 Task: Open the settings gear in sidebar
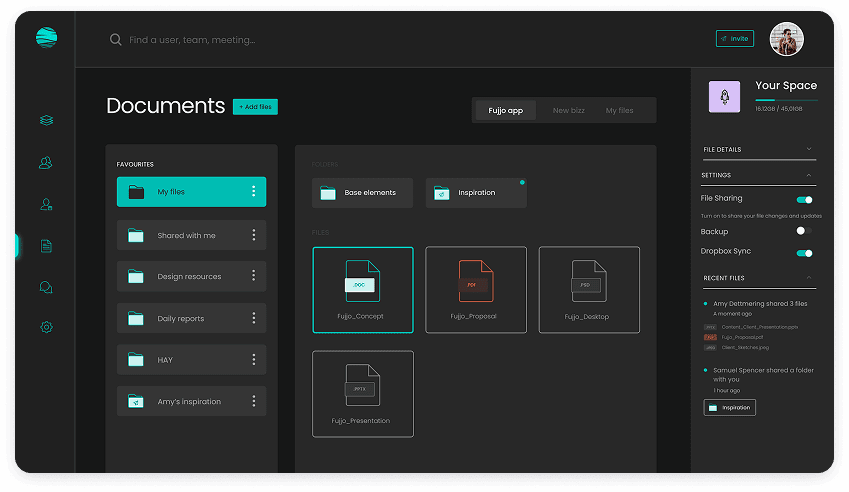point(46,327)
